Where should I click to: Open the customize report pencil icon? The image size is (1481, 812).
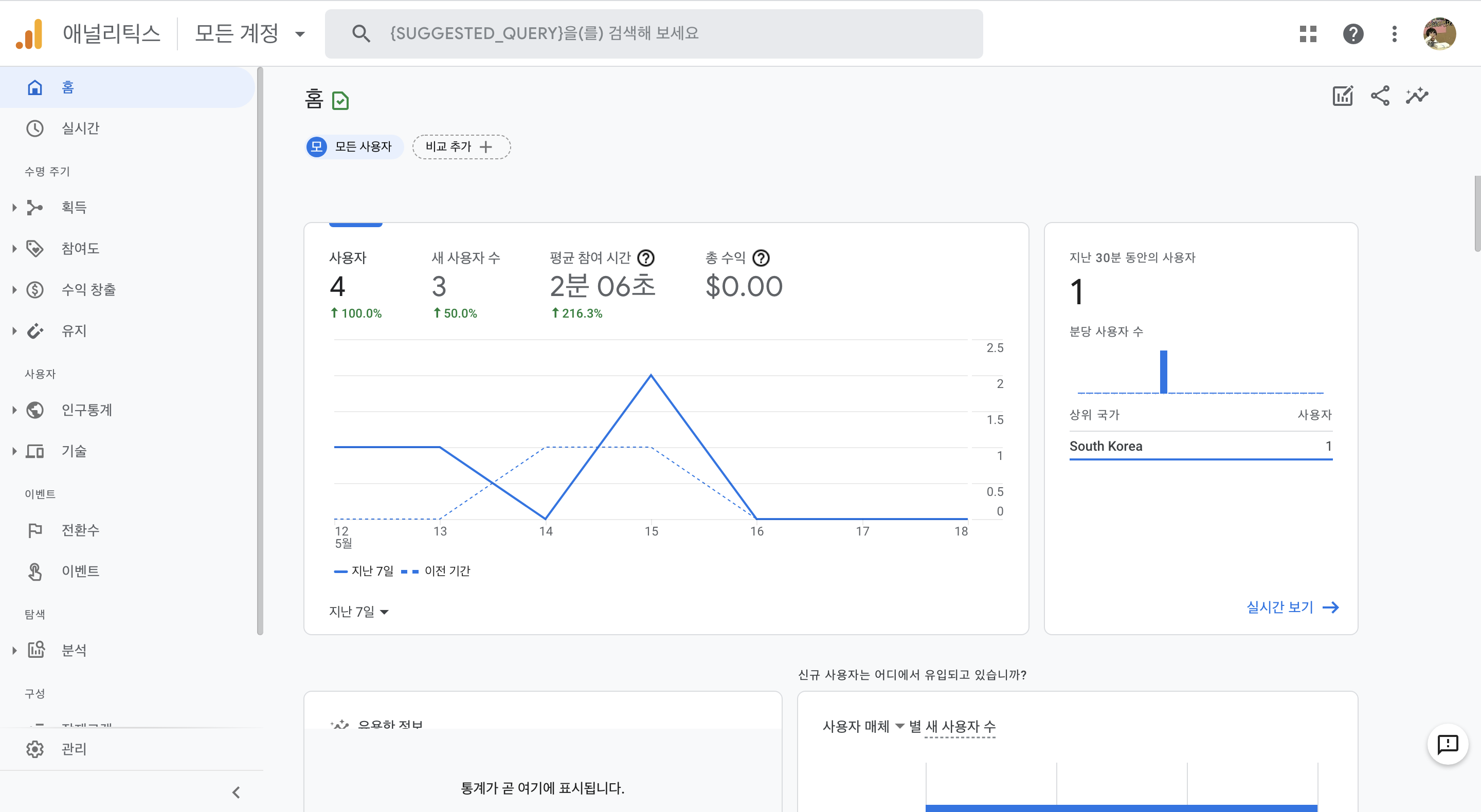pyautogui.click(x=1343, y=96)
